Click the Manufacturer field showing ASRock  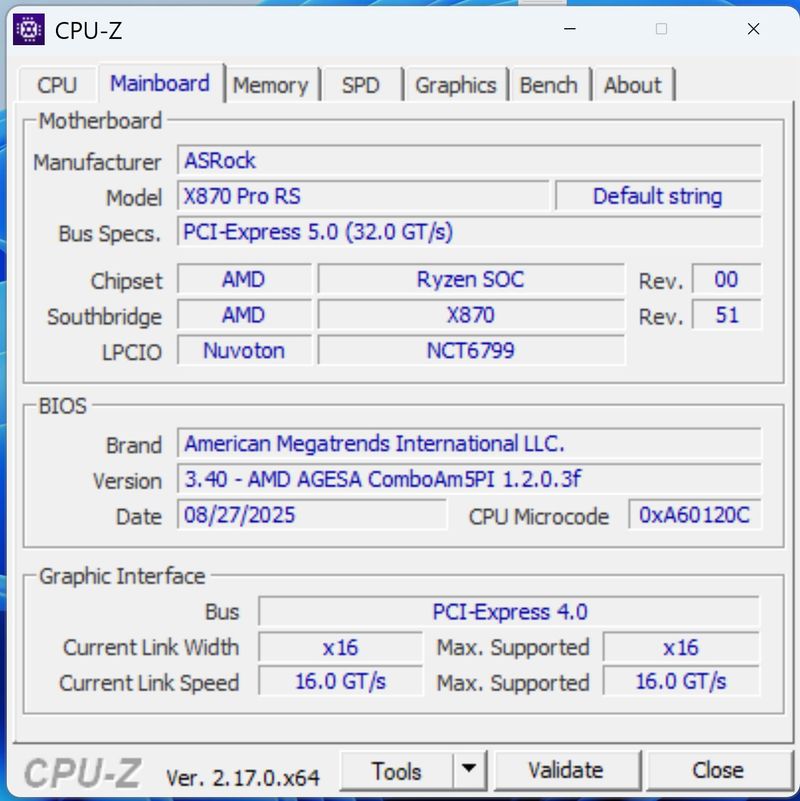[x=469, y=160]
